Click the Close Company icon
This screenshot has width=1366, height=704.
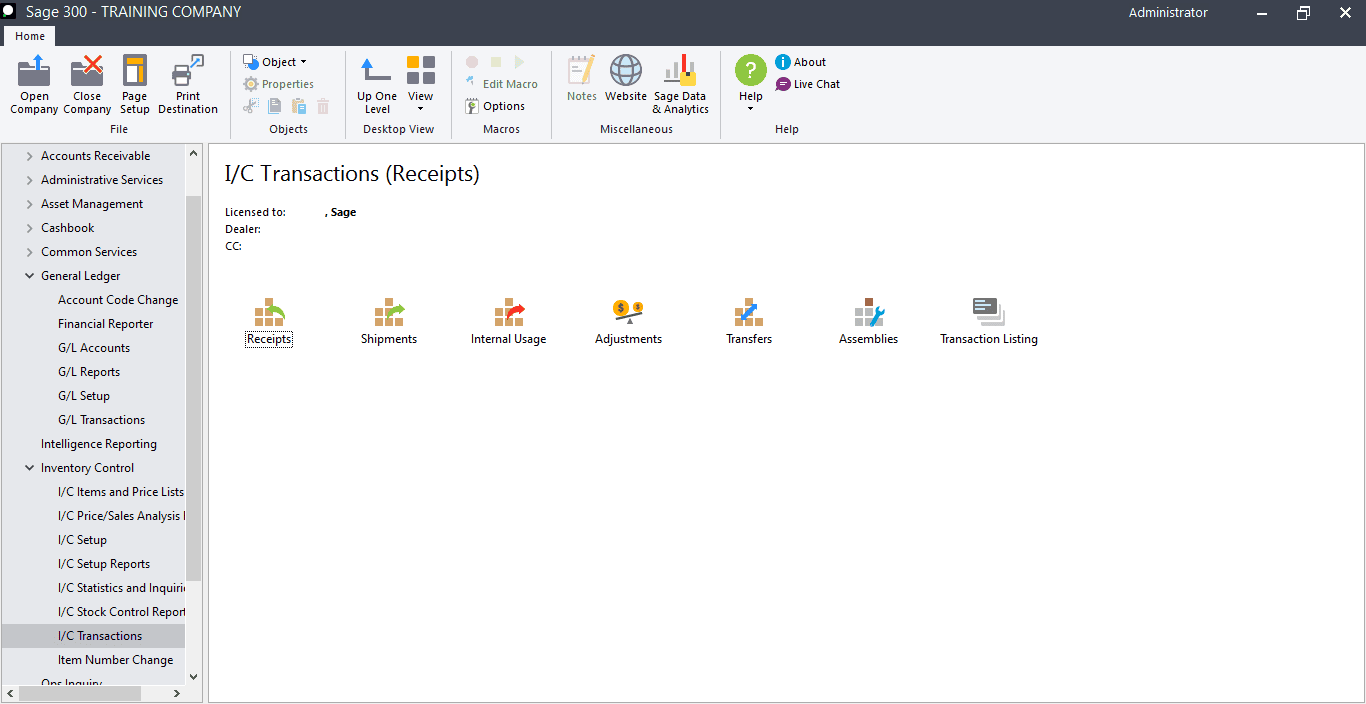[87, 85]
